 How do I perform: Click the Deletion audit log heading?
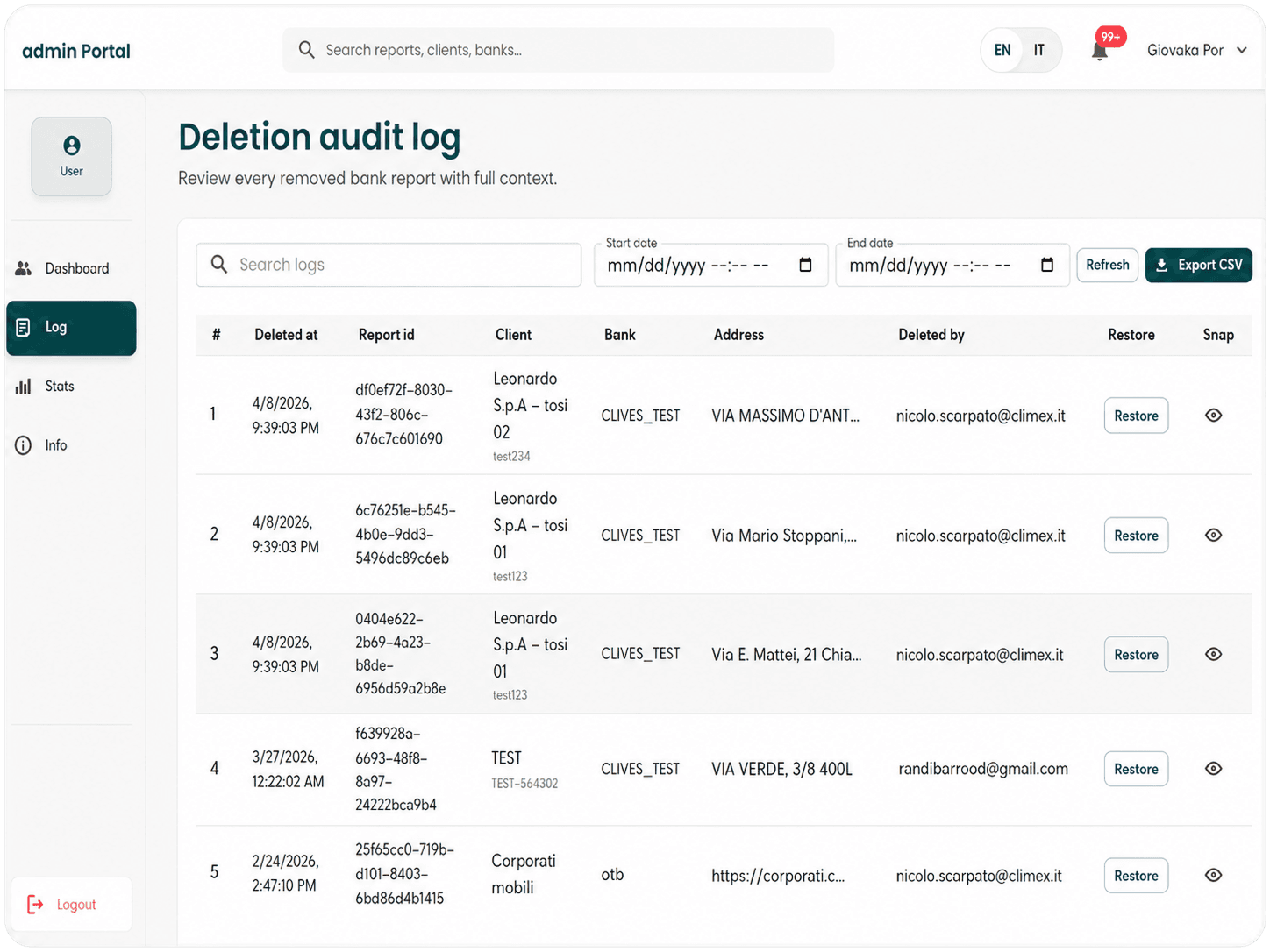point(319,138)
